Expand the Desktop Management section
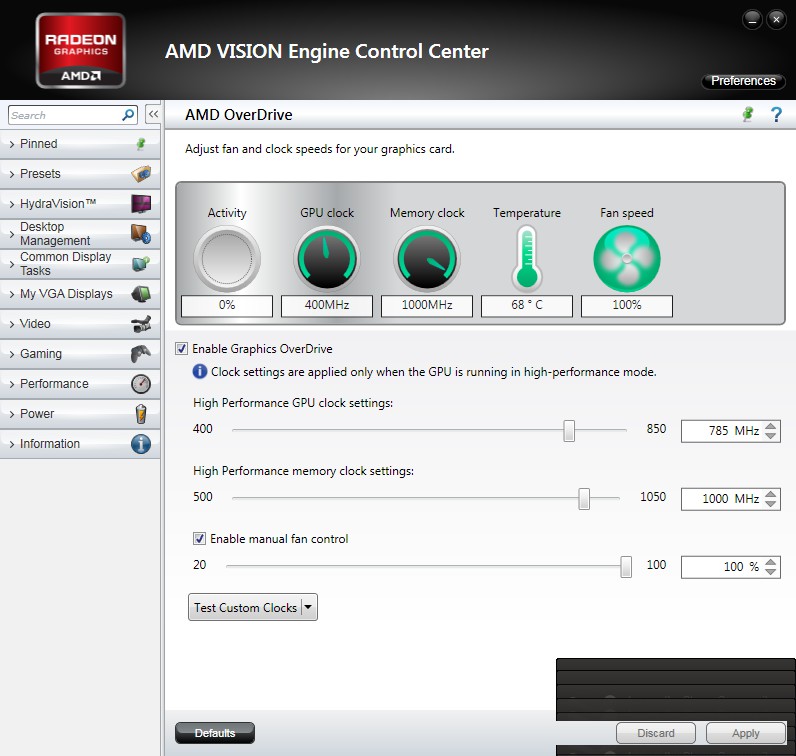Viewport: 796px width, 756px height. tap(55, 234)
